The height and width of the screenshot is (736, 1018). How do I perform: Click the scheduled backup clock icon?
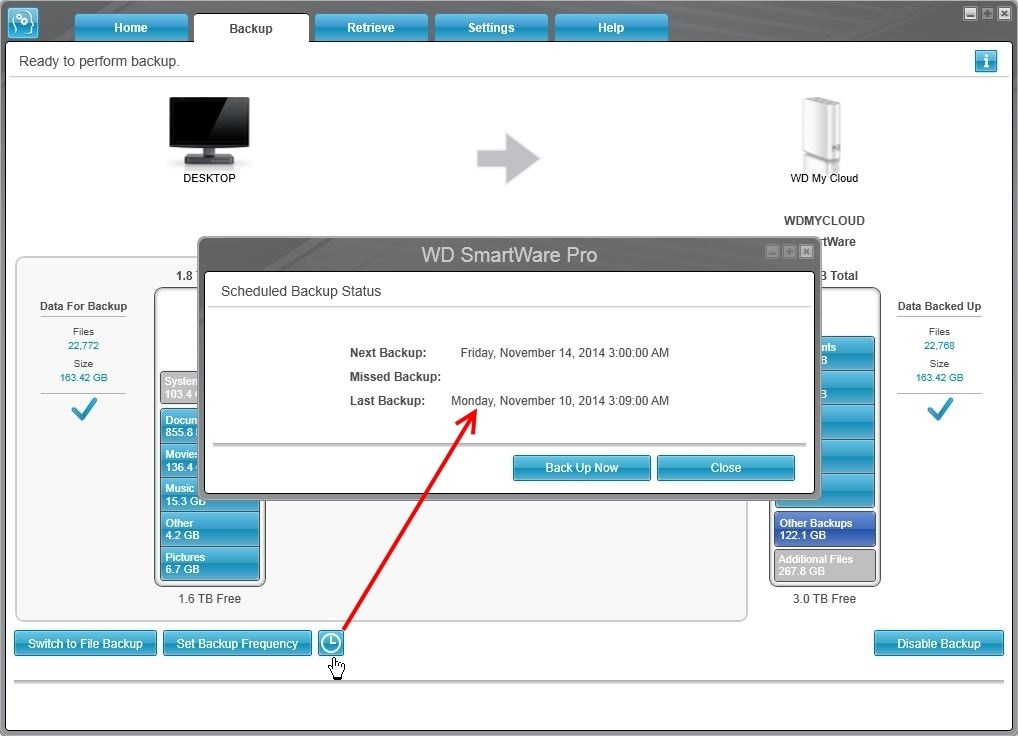(x=330, y=643)
